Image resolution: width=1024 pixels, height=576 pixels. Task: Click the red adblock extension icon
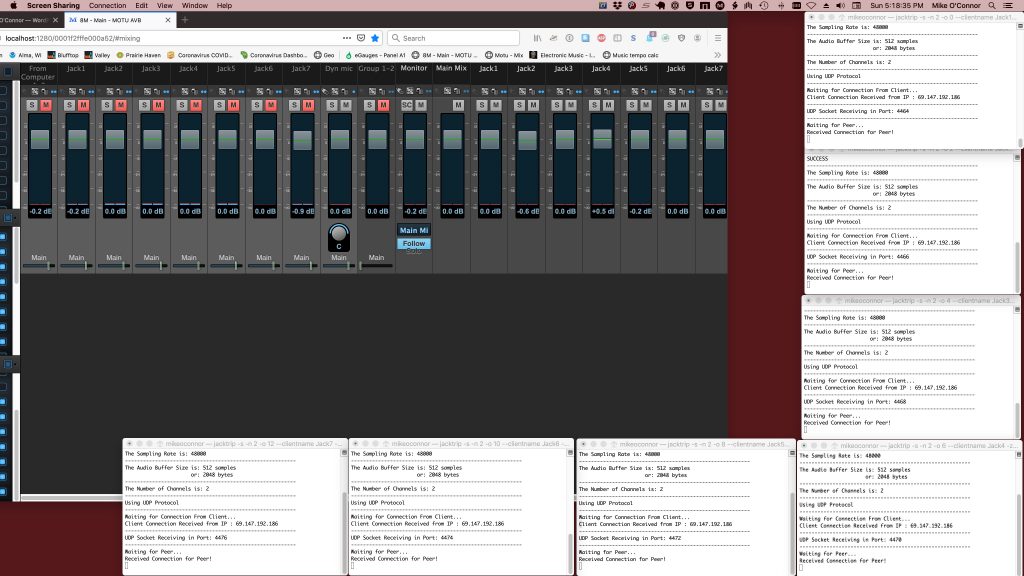601,38
